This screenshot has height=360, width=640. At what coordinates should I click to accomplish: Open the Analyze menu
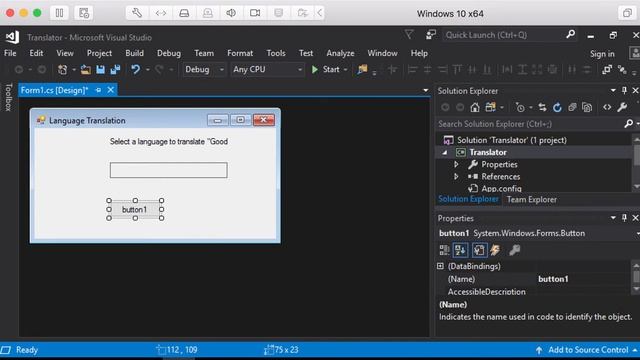[x=340, y=53]
